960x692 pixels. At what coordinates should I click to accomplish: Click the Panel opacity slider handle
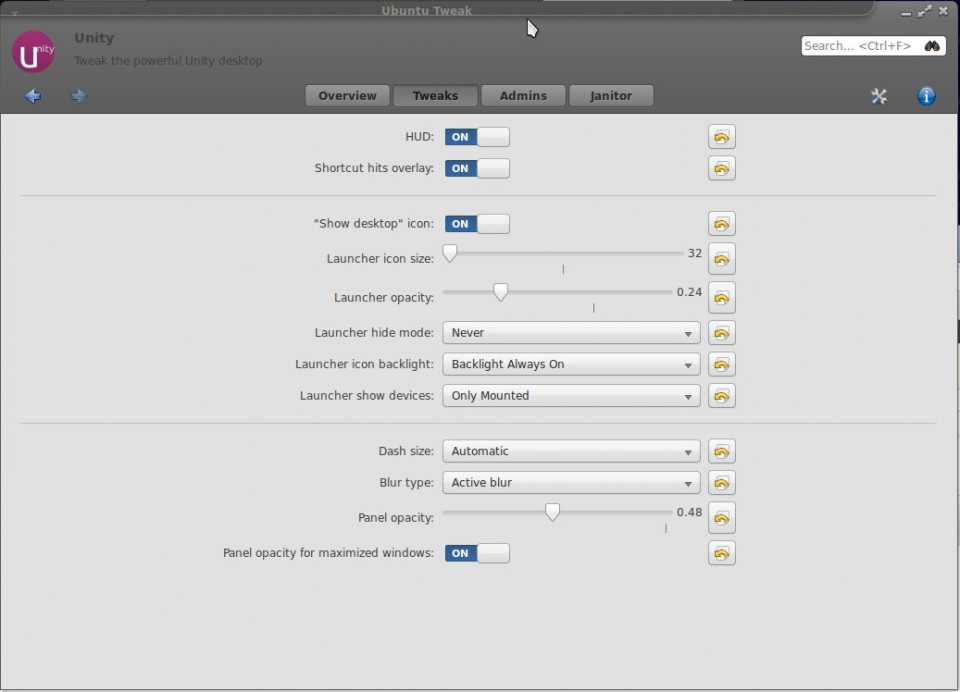pyautogui.click(x=552, y=513)
